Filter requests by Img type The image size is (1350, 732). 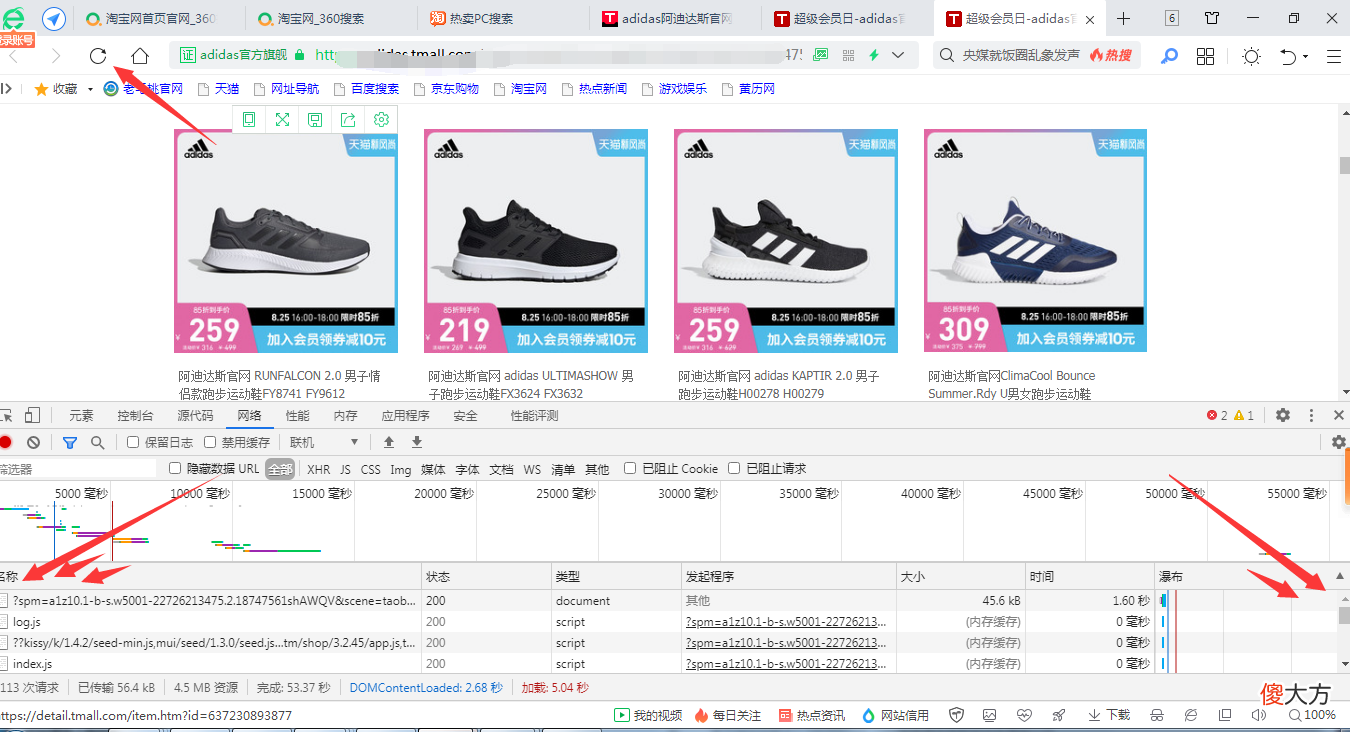pyautogui.click(x=400, y=469)
